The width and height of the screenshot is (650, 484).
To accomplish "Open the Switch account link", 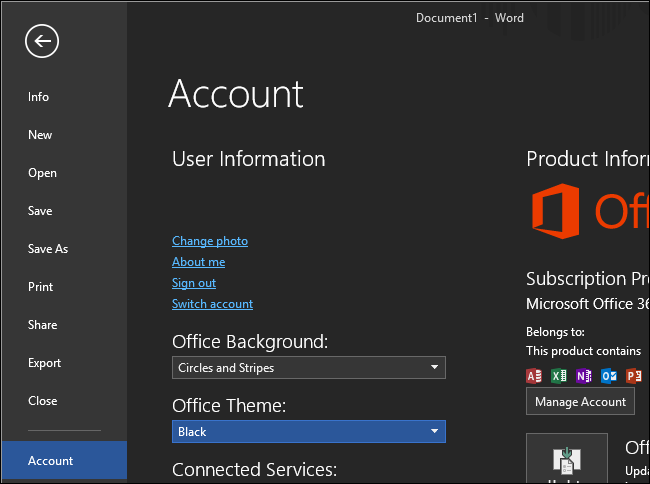I will [212, 304].
